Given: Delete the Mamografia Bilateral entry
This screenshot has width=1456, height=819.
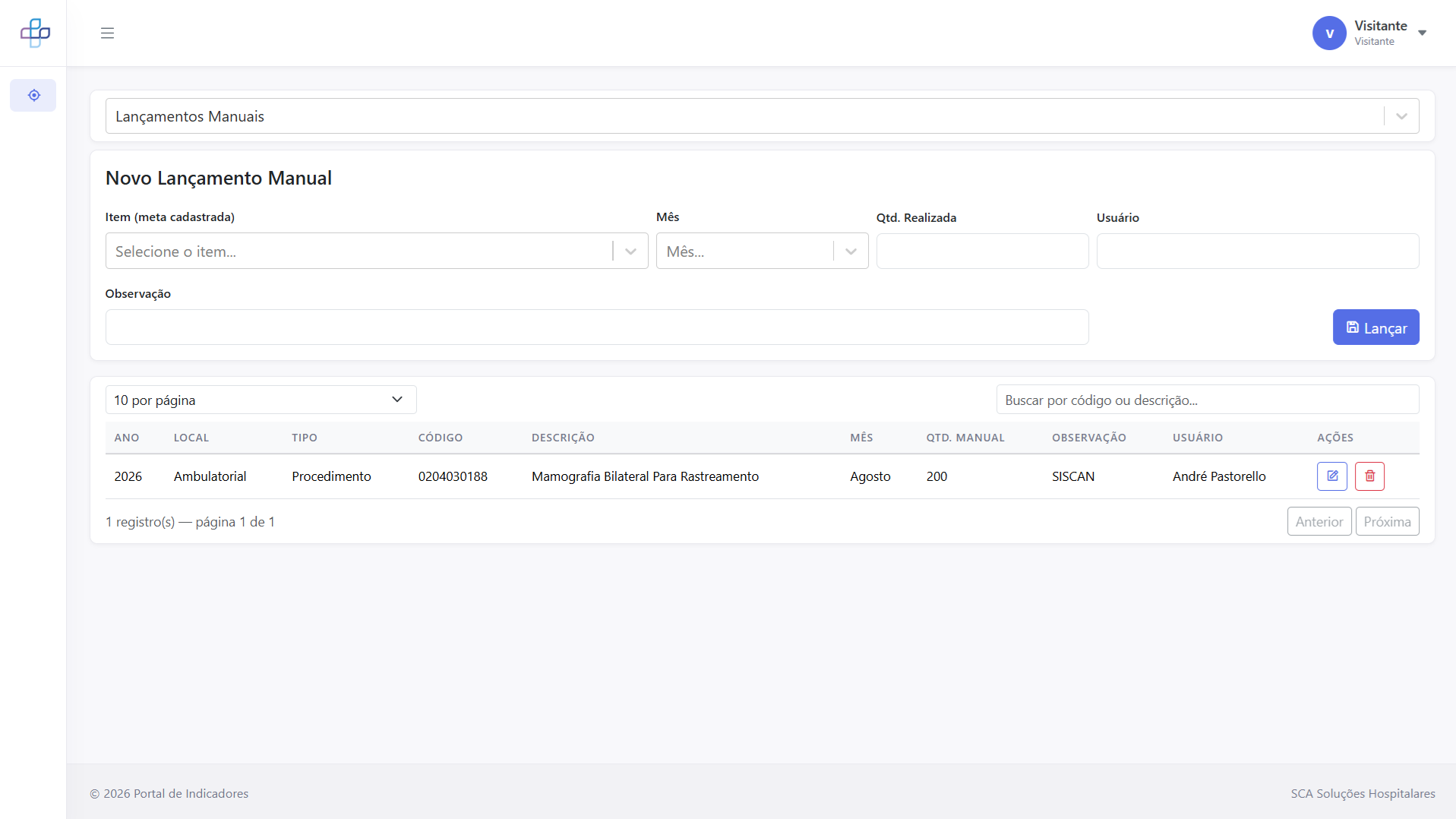Looking at the screenshot, I should coord(1369,476).
